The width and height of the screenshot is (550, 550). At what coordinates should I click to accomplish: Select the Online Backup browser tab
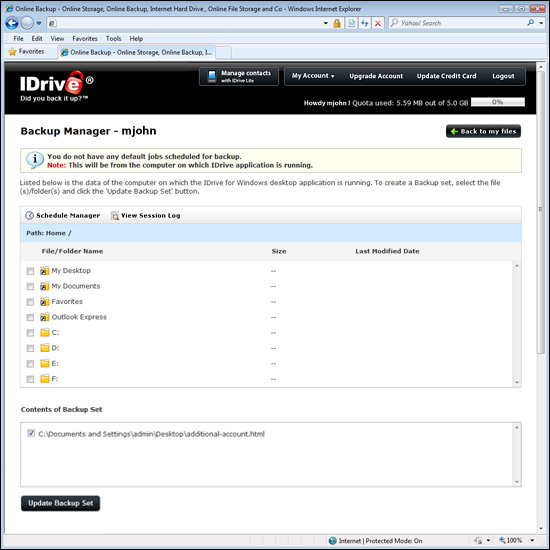pyautogui.click(x=136, y=52)
